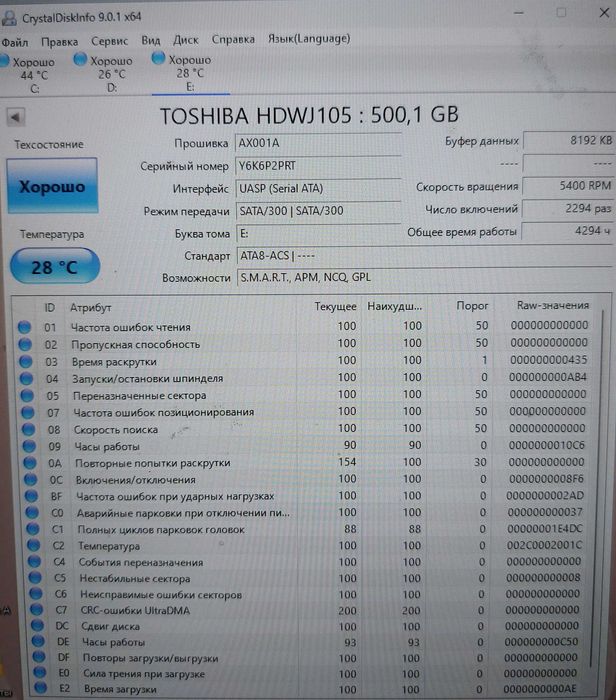616x700 pixels.
Task: Click the previous disk arrow button
Action: 16,117
